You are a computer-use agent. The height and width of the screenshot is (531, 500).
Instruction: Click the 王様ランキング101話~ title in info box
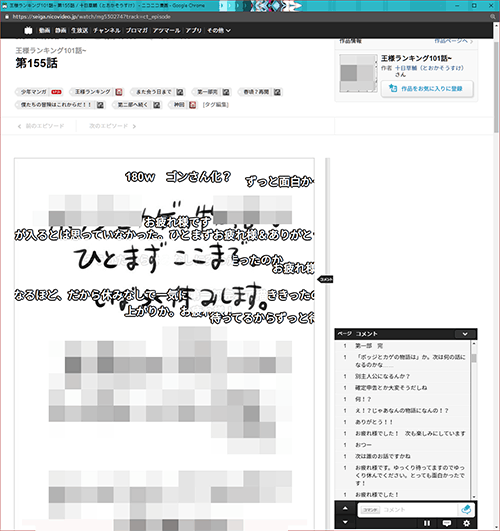coord(416,58)
